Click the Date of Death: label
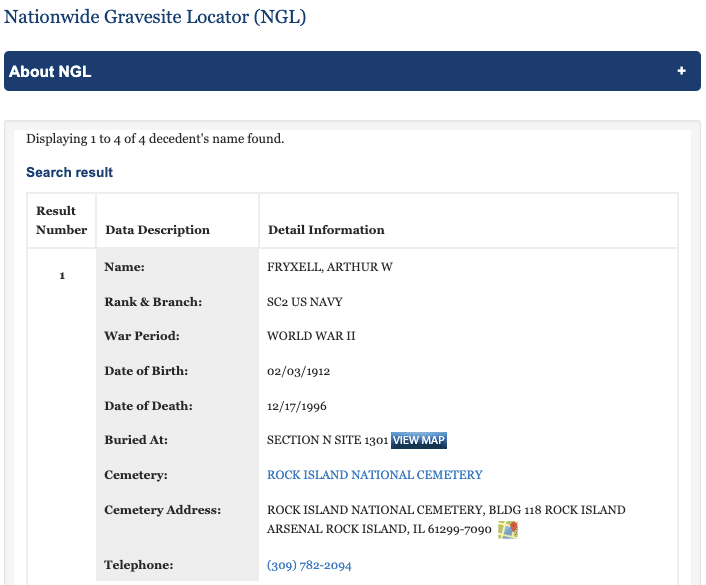The height and width of the screenshot is (585, 706). pyautogui.click(x=149, y=406)
